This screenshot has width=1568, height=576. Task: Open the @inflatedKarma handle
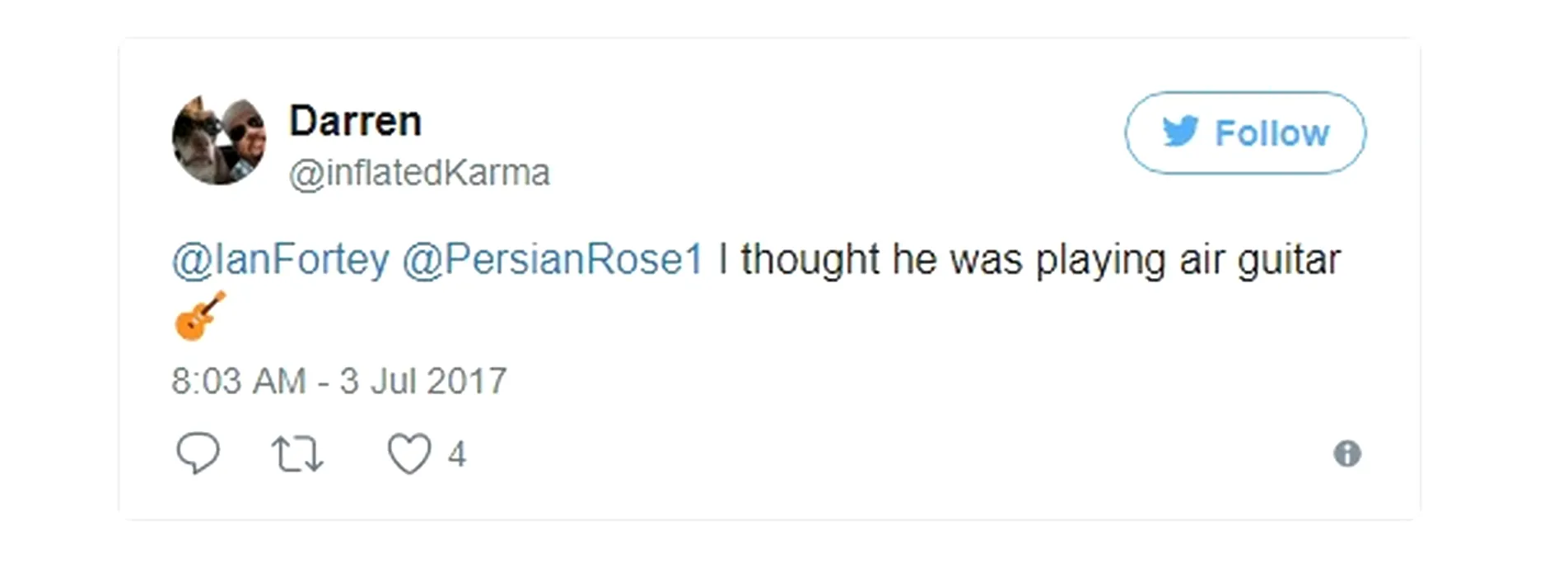pyautogui.click(x=419, y=173)
